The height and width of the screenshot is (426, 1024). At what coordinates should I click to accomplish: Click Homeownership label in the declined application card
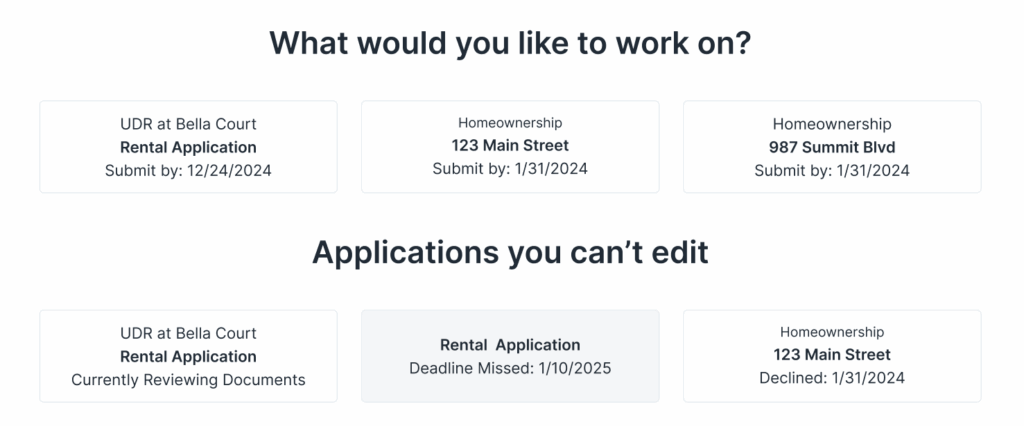832,333
